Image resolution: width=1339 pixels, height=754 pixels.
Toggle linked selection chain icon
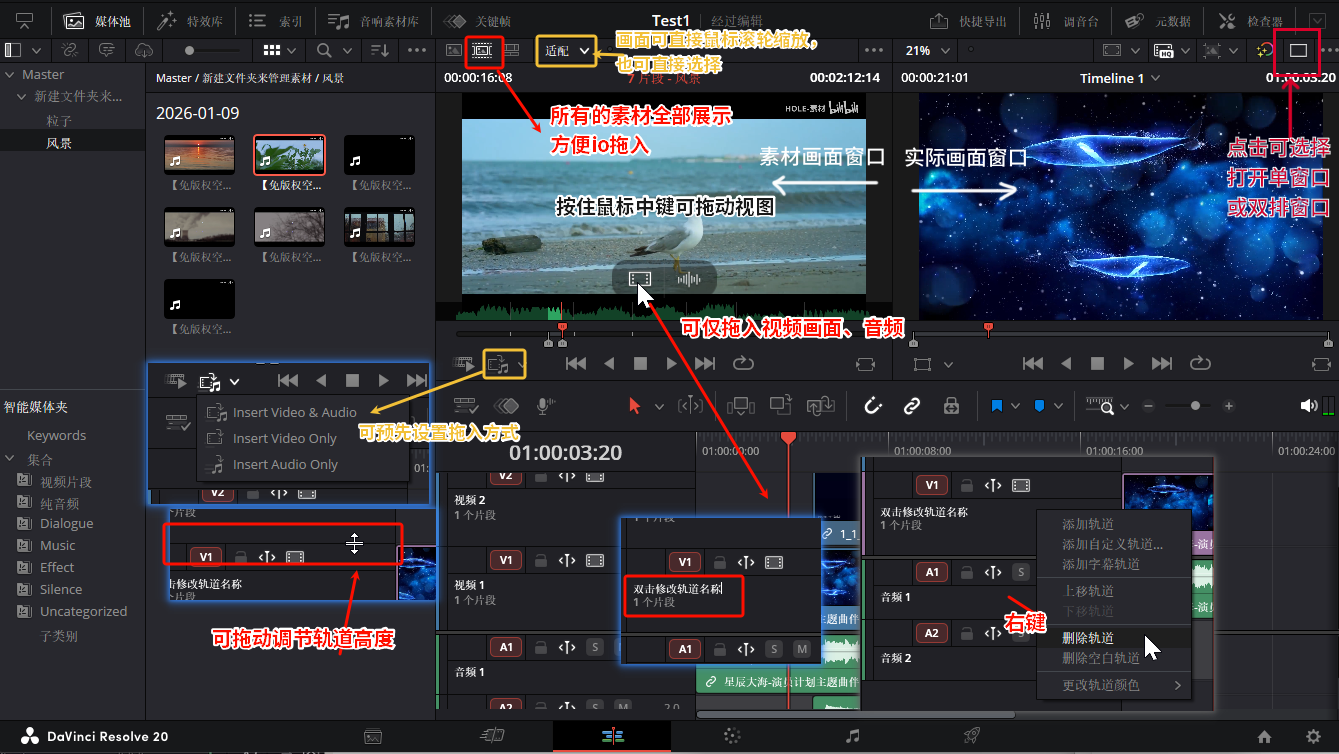pyautogui.click(x=912, y=406)
